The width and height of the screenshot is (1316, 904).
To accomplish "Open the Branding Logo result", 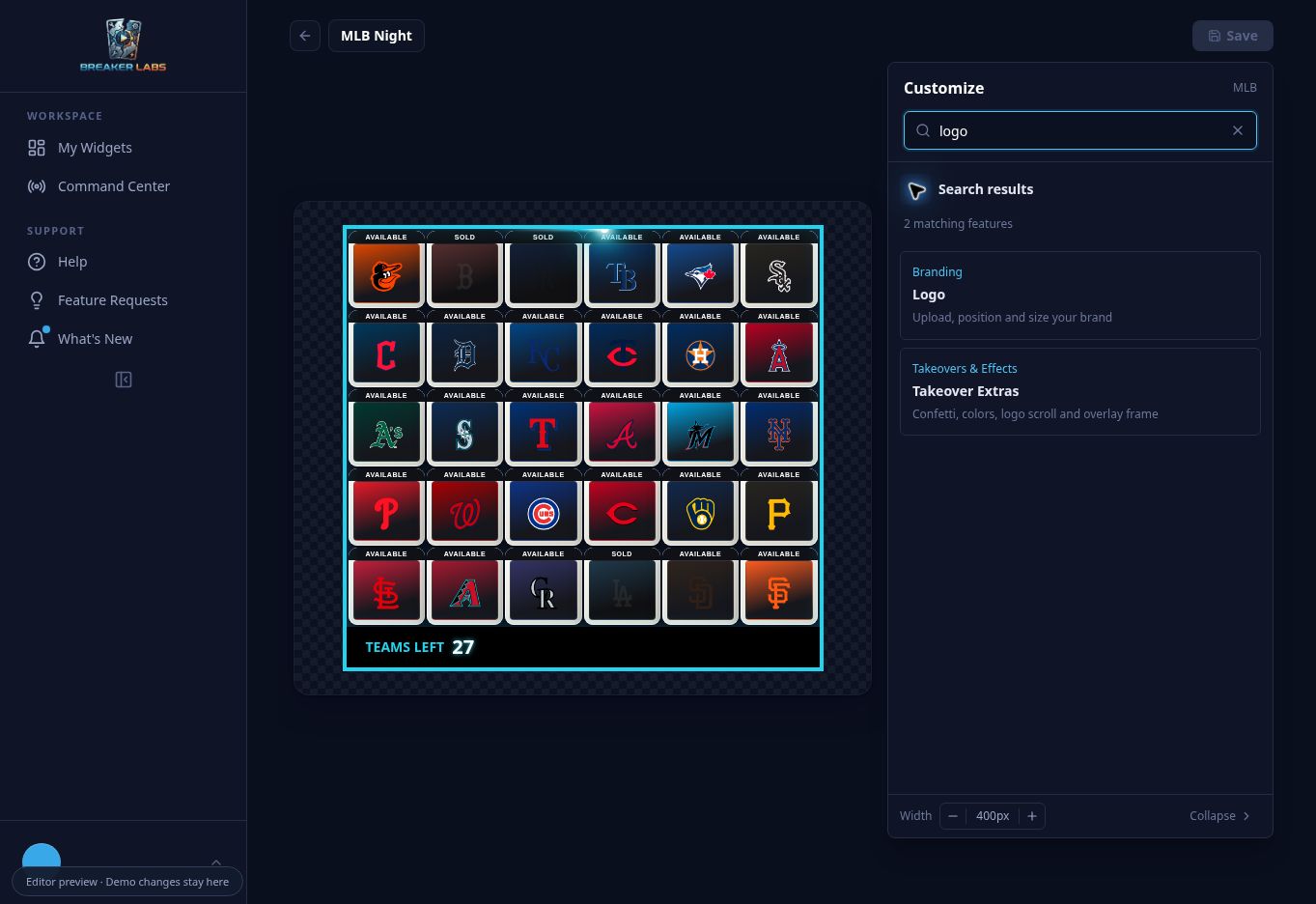I will pos(1079,296).
